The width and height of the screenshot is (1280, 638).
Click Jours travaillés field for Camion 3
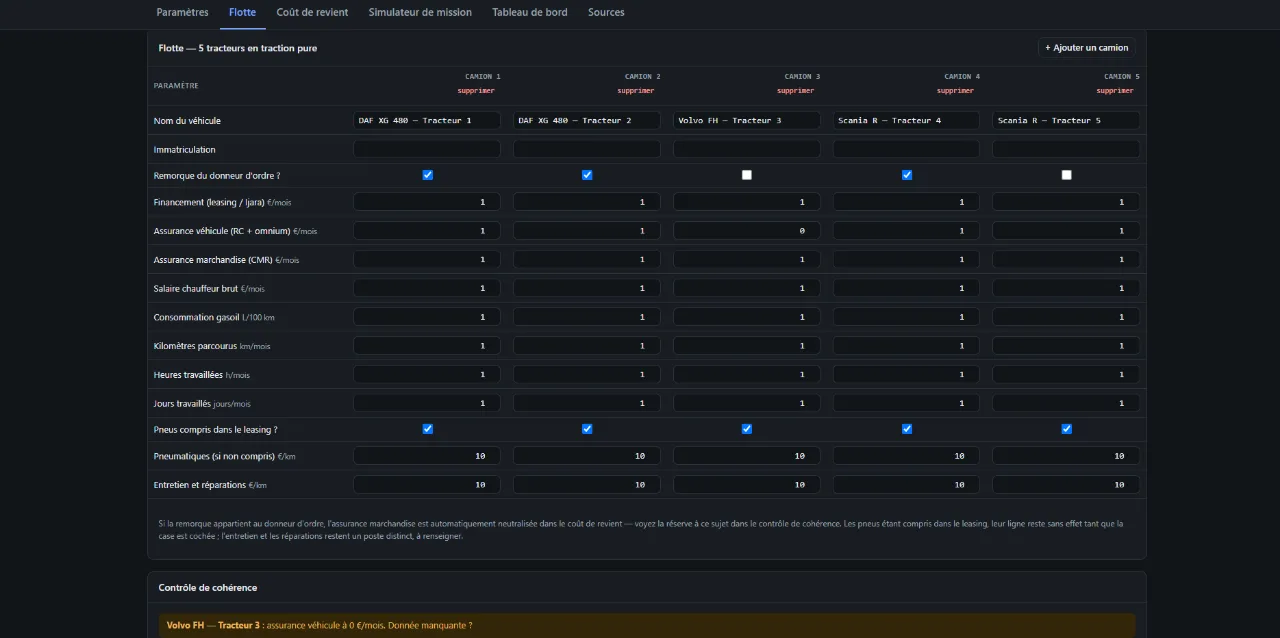coord(747,403)
